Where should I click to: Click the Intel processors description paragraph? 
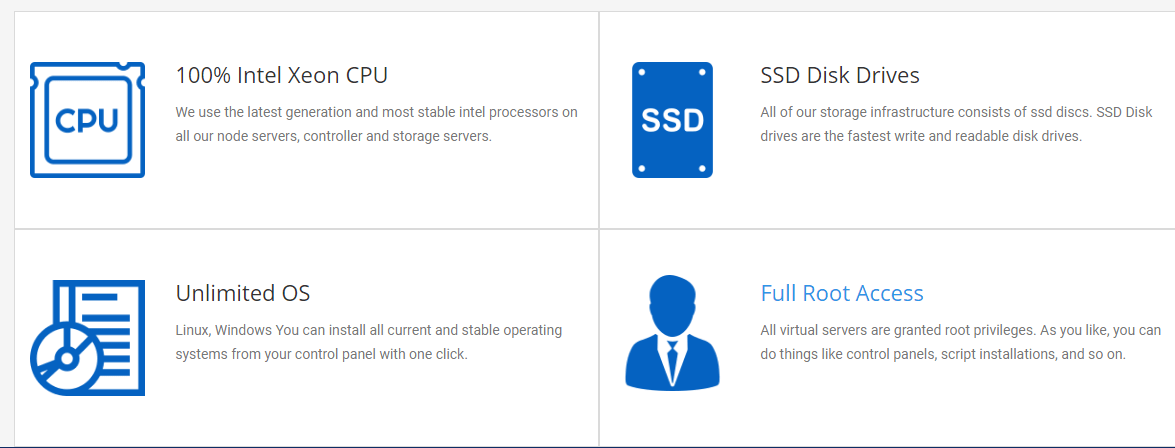(x=377, y=125)
